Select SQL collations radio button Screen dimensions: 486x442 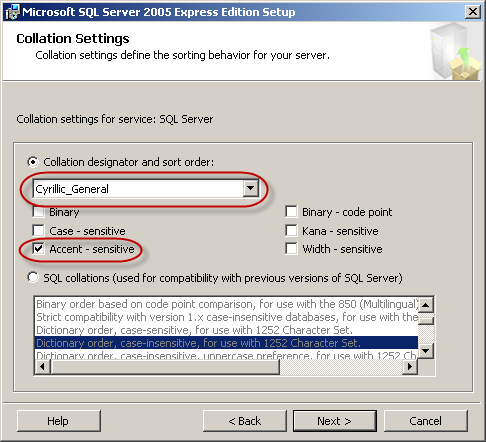pyautogui.click(x=33, y=278)
